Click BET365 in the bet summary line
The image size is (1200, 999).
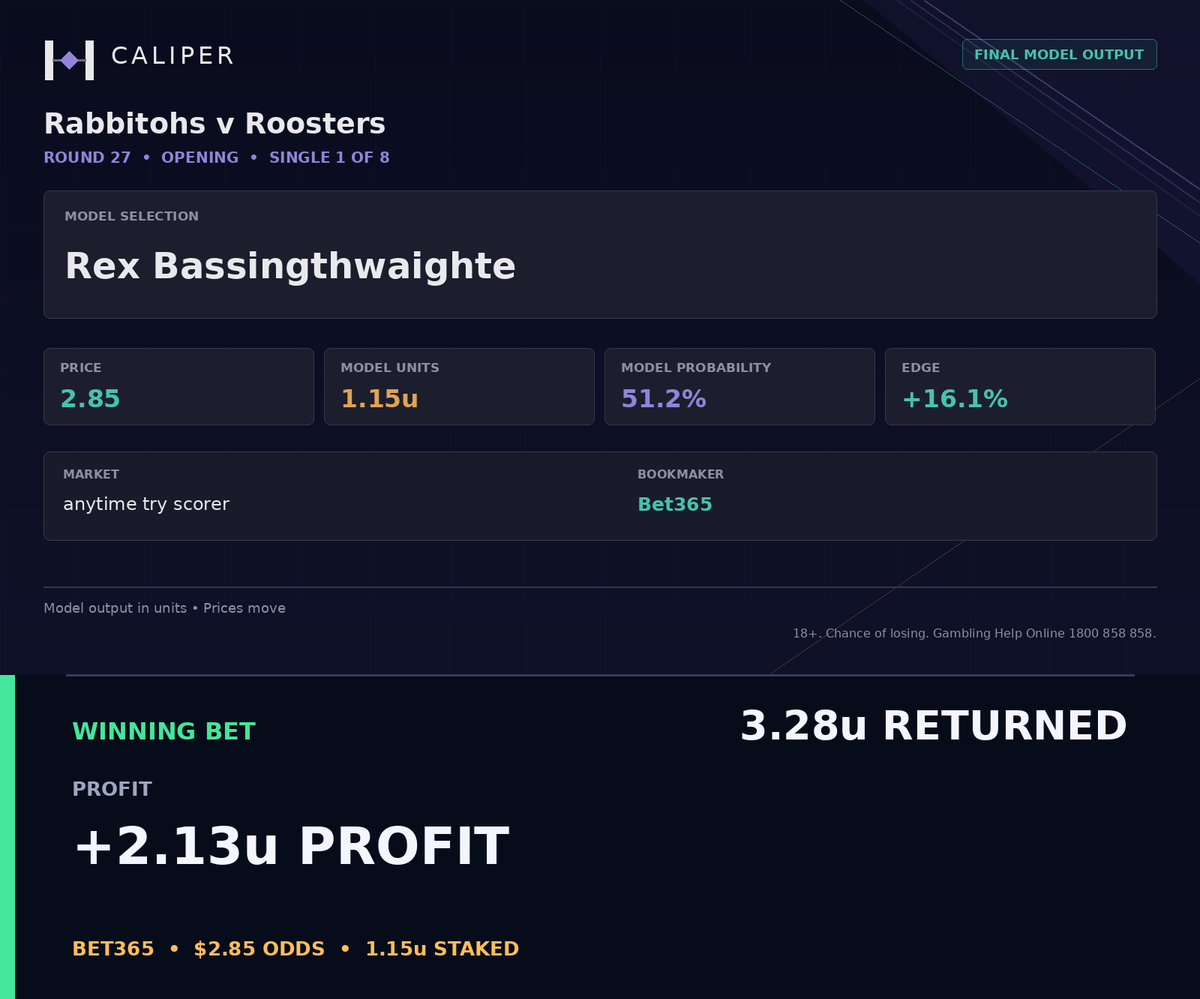pos(113,949)
